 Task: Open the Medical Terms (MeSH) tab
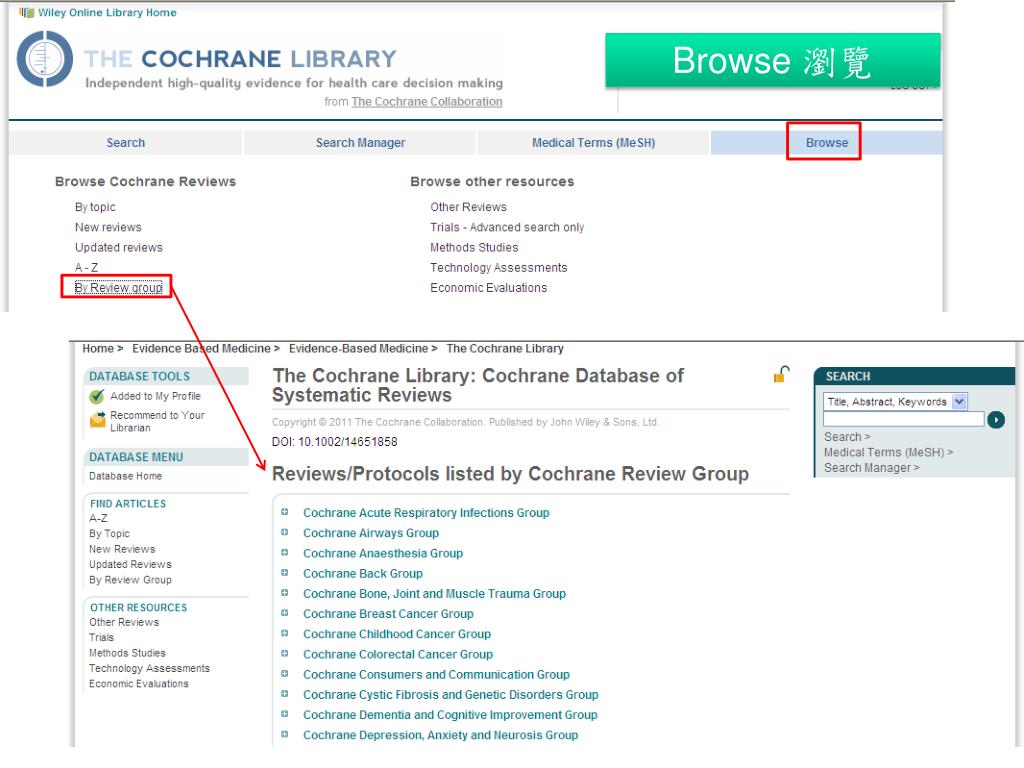593,143
